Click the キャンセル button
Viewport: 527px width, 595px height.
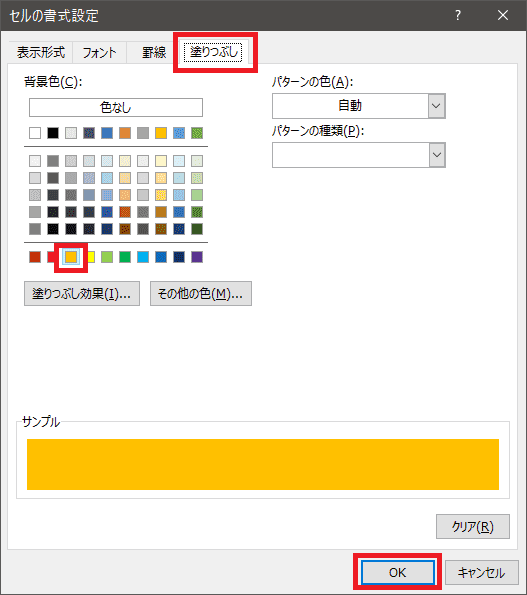[481, 572]
